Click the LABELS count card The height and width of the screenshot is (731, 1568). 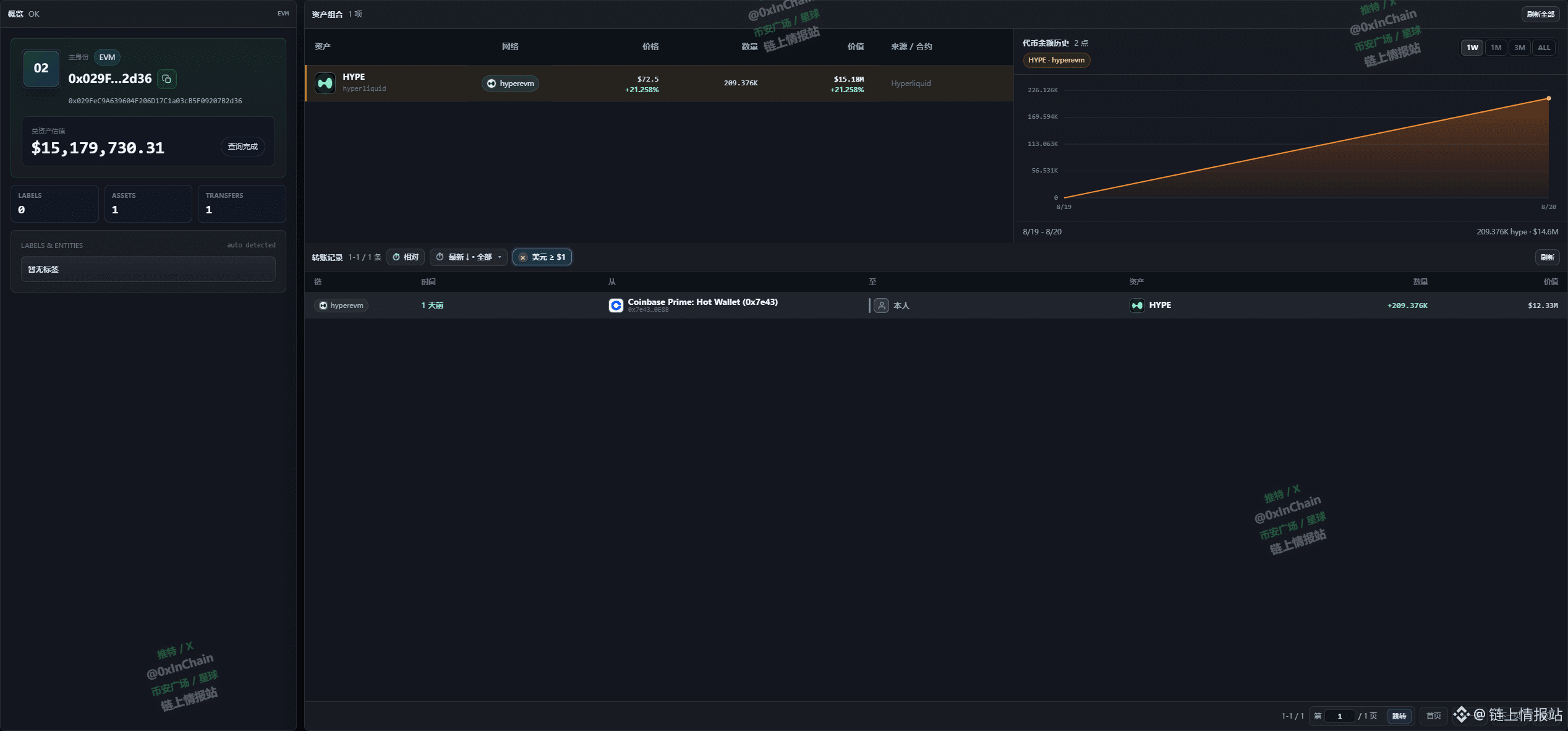click(54, 203)
